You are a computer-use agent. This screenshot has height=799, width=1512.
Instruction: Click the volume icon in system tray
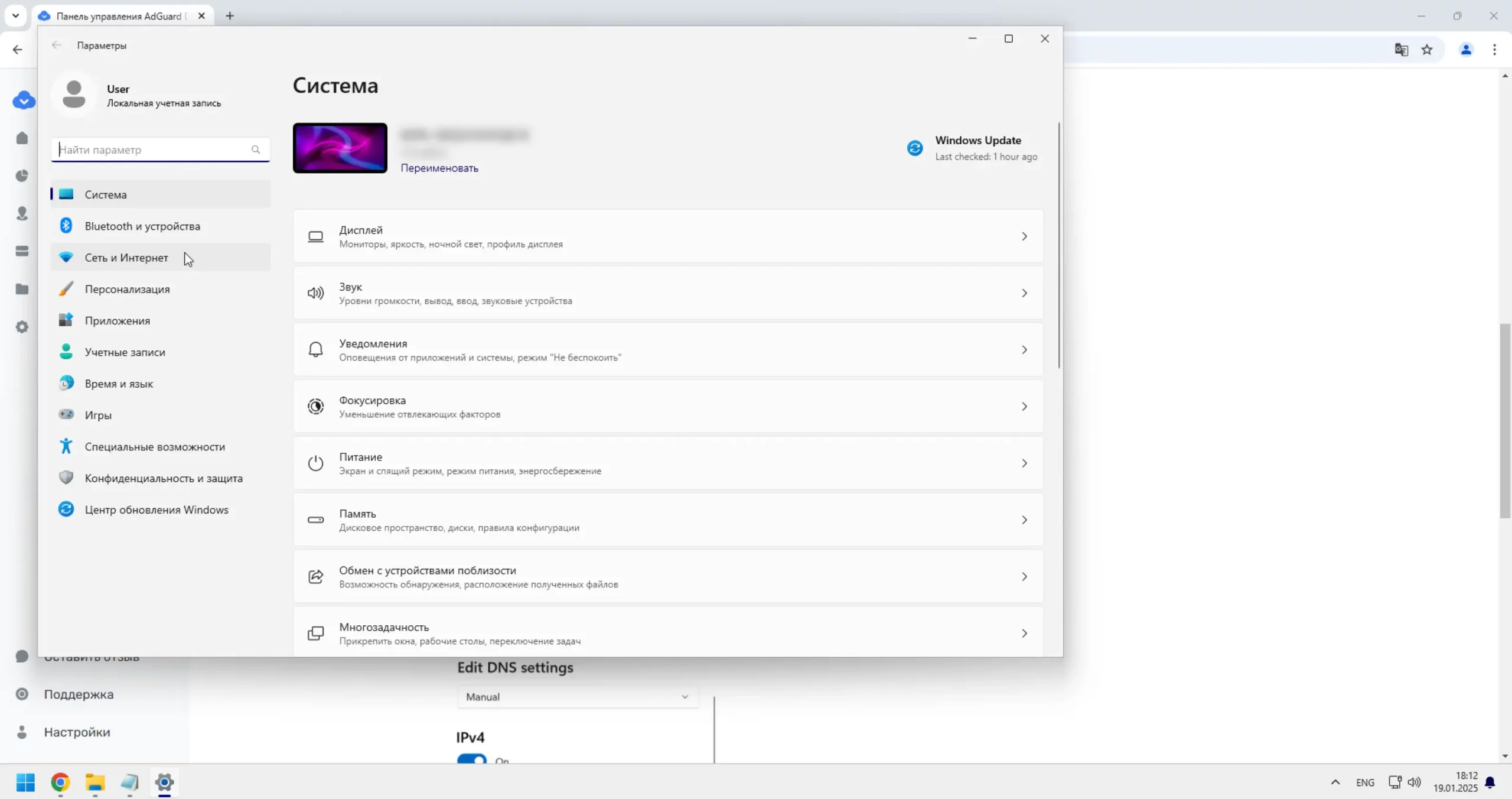[x=1414, y=782]
